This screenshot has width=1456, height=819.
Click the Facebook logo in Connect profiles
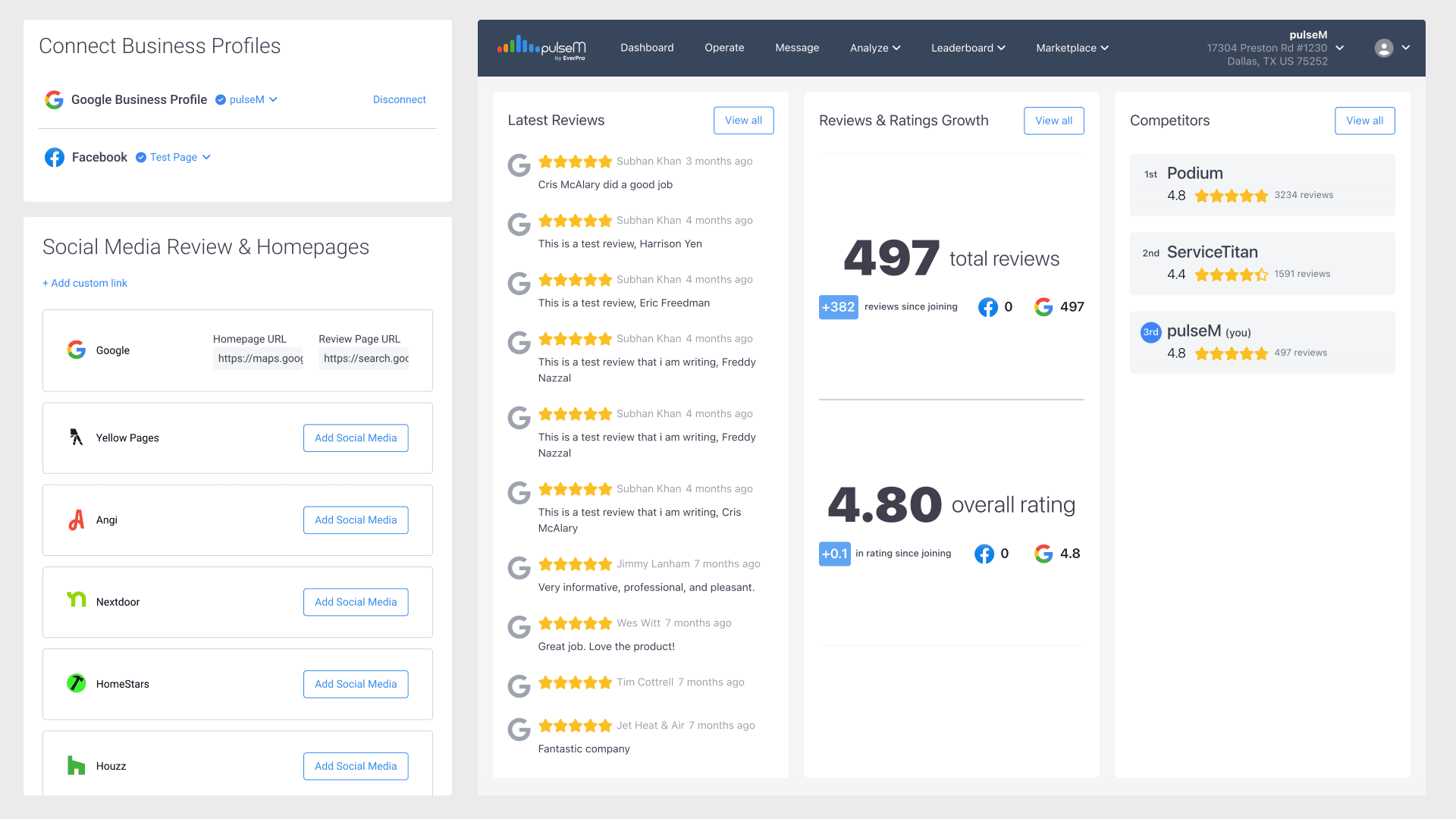[x=55, y=157]
